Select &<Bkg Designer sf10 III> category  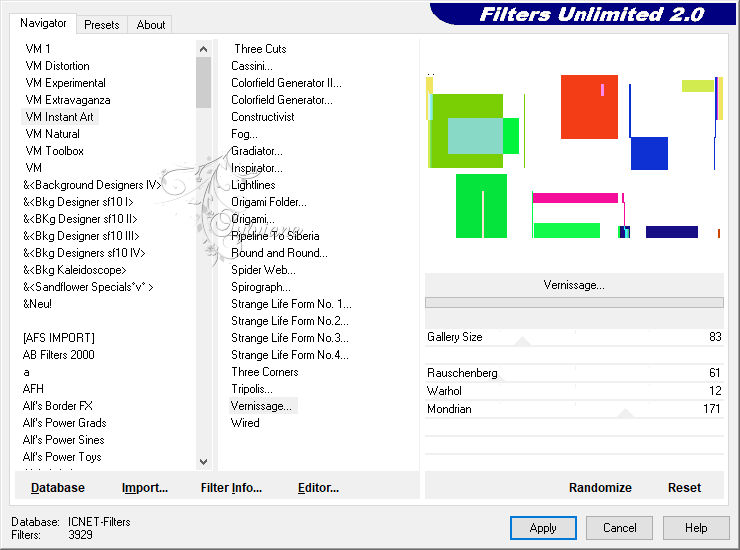pos(81,236)
